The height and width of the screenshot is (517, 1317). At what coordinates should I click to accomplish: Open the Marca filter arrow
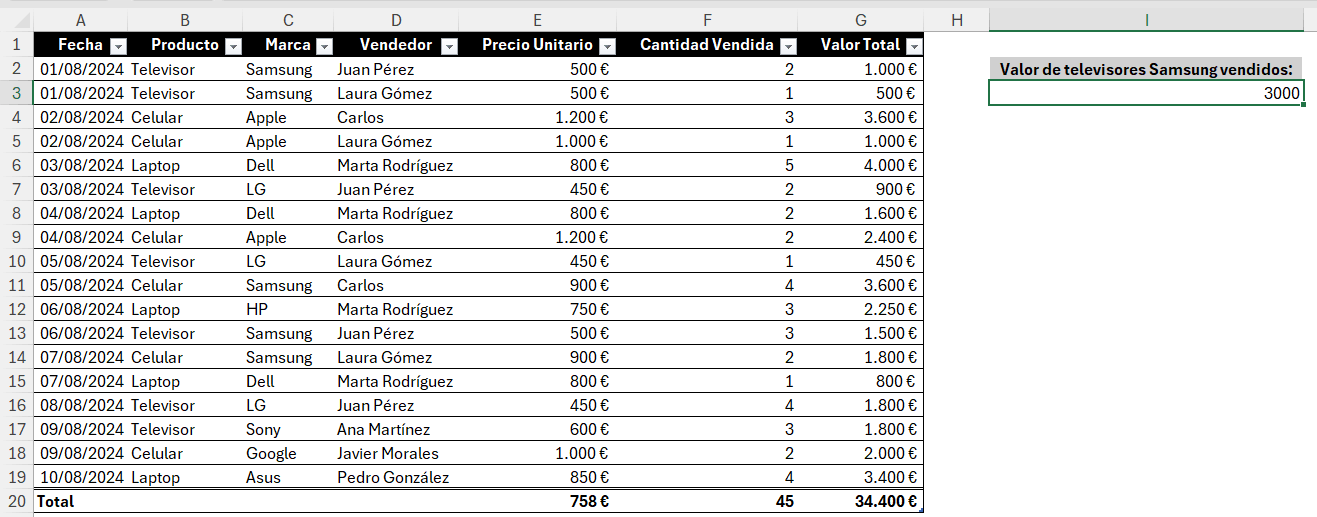[x=324, y=46]
